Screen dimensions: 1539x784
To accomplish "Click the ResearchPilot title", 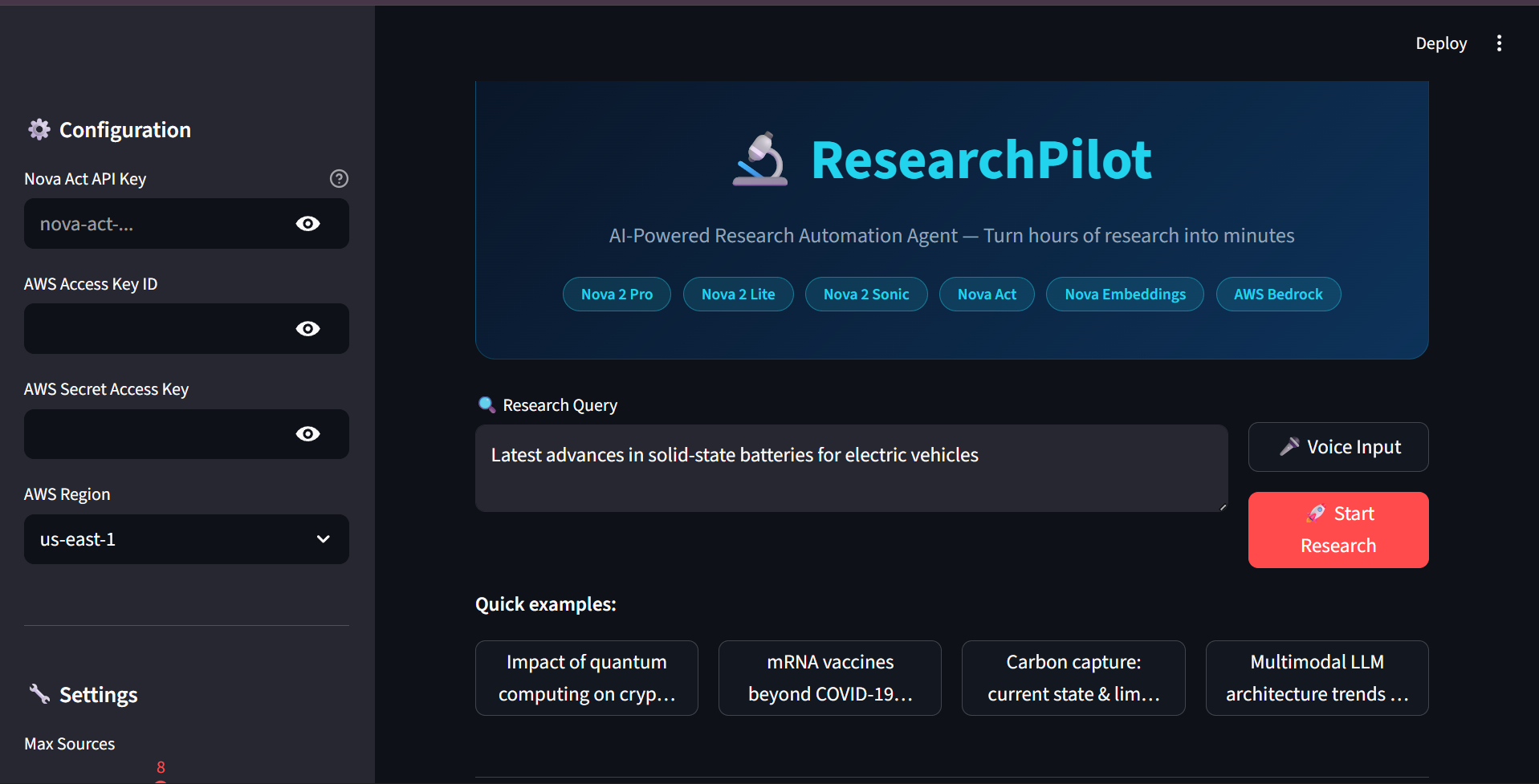I will coord(981,160).
